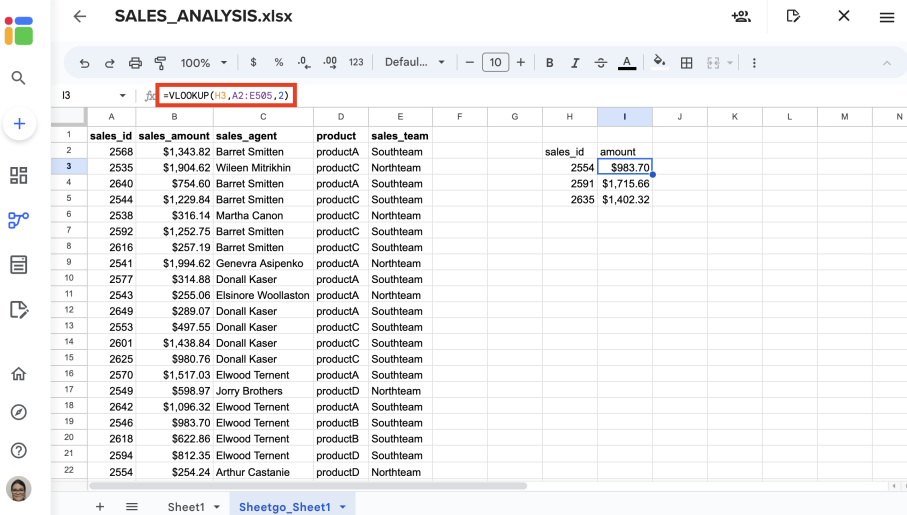Viewport: 907px width, 515px height.
Task: Open the workflows connections sidebar icon
Action: click(19, 220)
